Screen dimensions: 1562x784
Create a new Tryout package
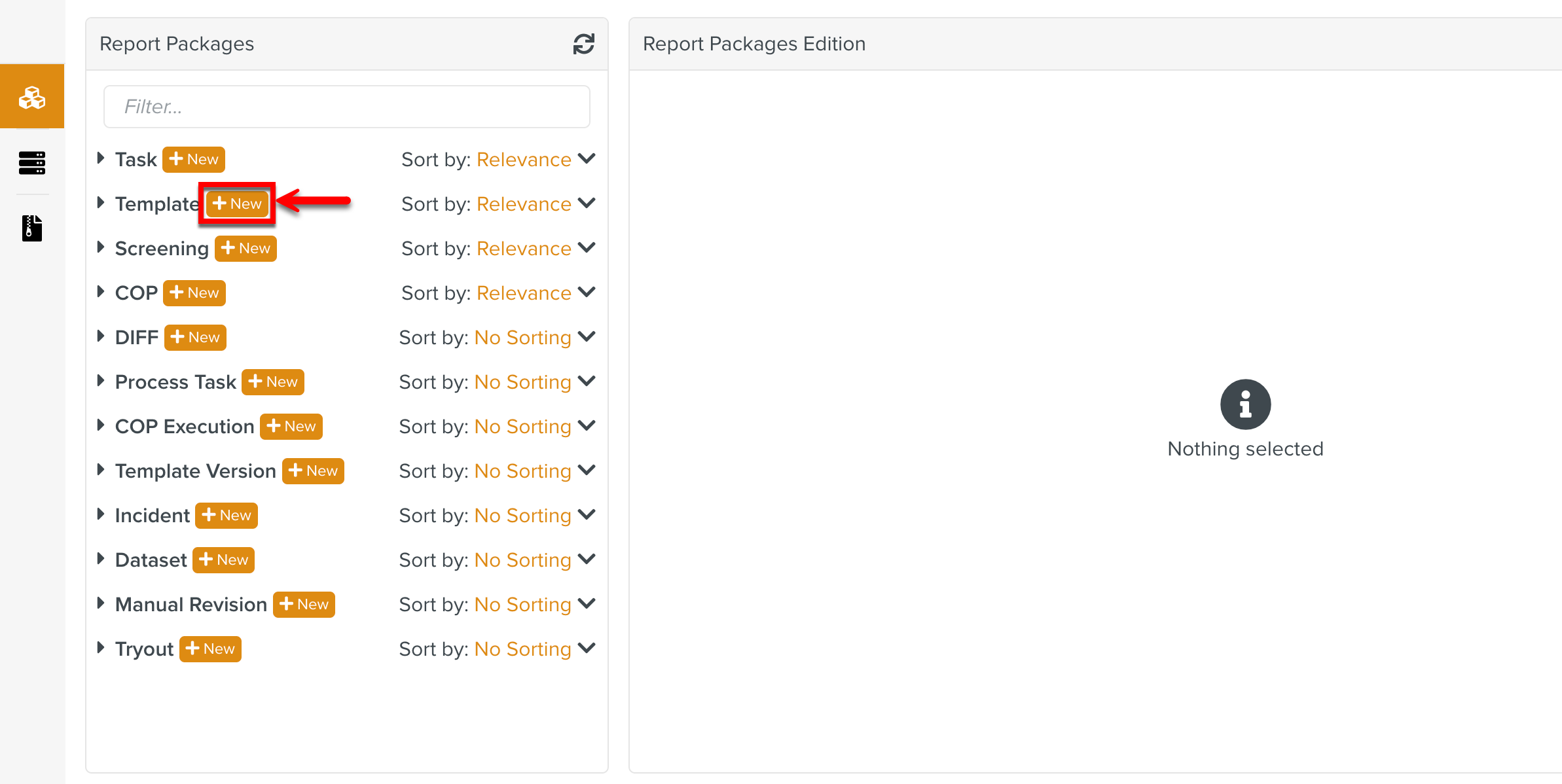click(210, 649)
